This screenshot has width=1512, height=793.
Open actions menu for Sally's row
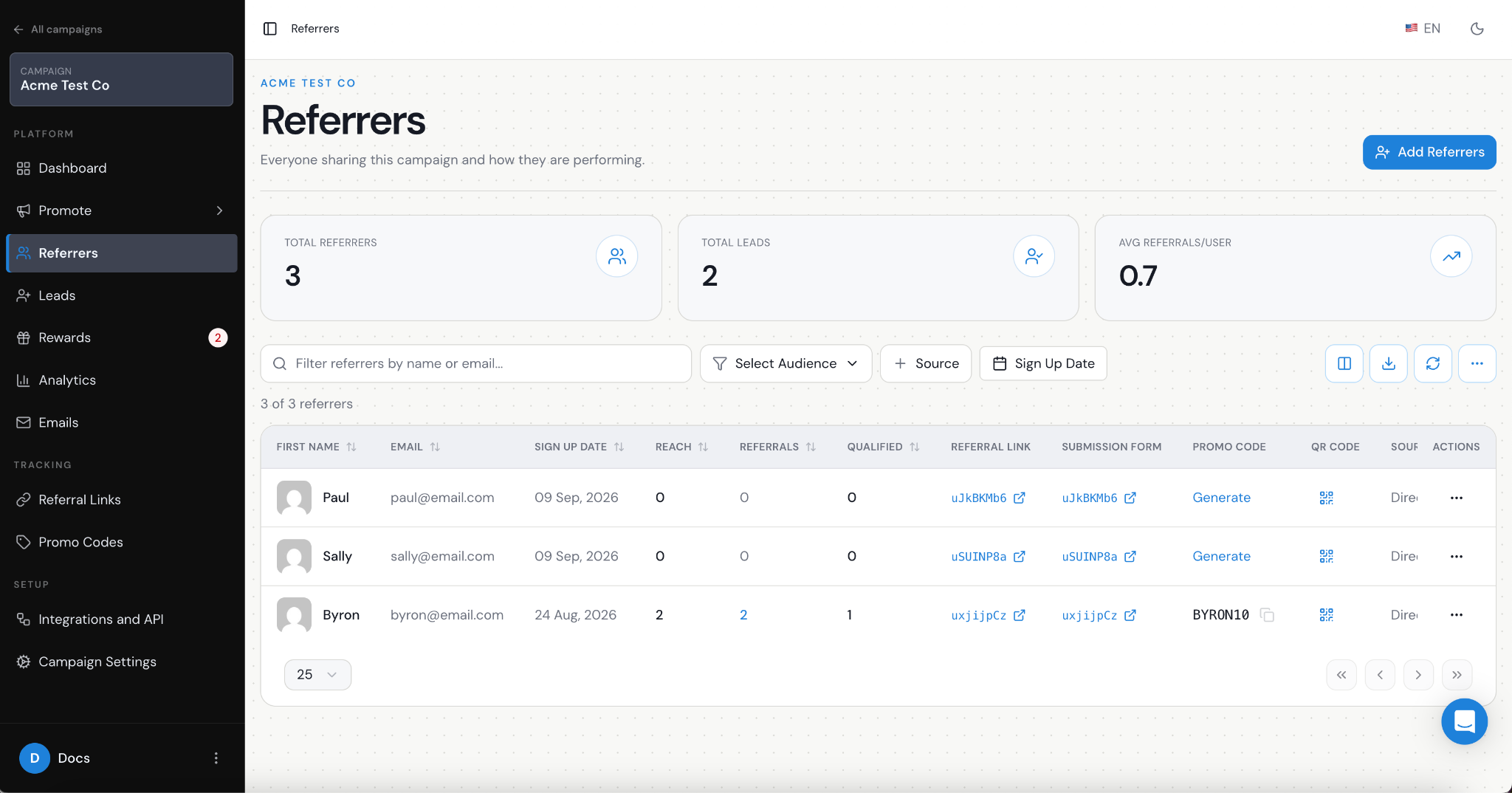1456,557
